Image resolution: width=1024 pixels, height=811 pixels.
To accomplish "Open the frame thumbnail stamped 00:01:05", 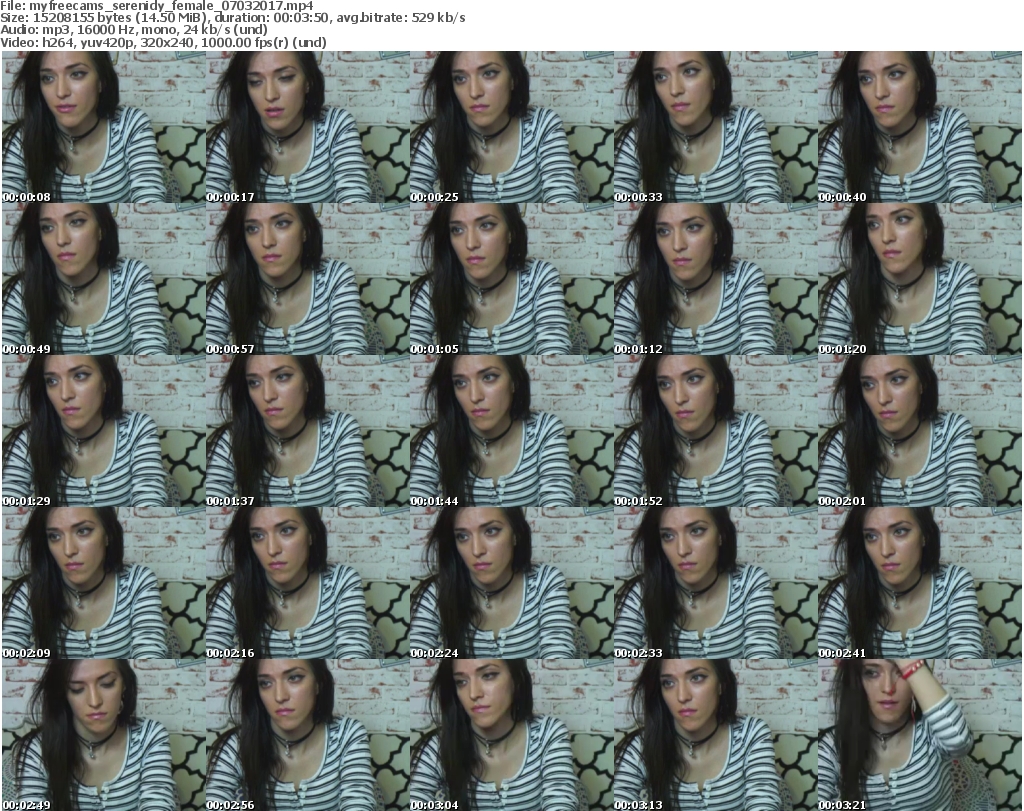I will [511, 279].
